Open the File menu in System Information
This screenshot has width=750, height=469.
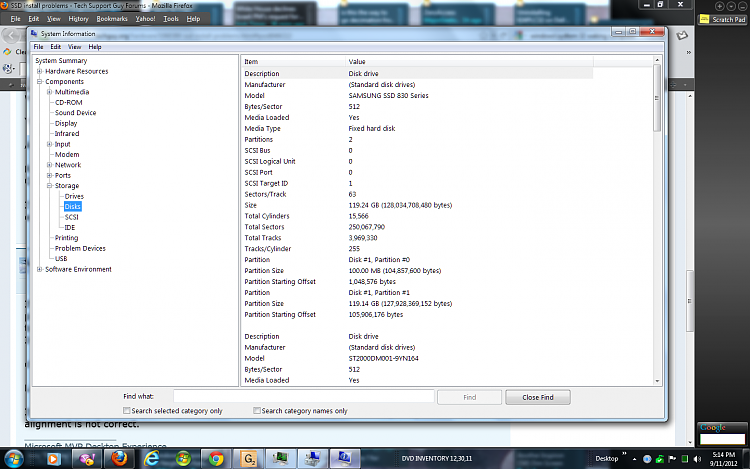coord(38,47)
